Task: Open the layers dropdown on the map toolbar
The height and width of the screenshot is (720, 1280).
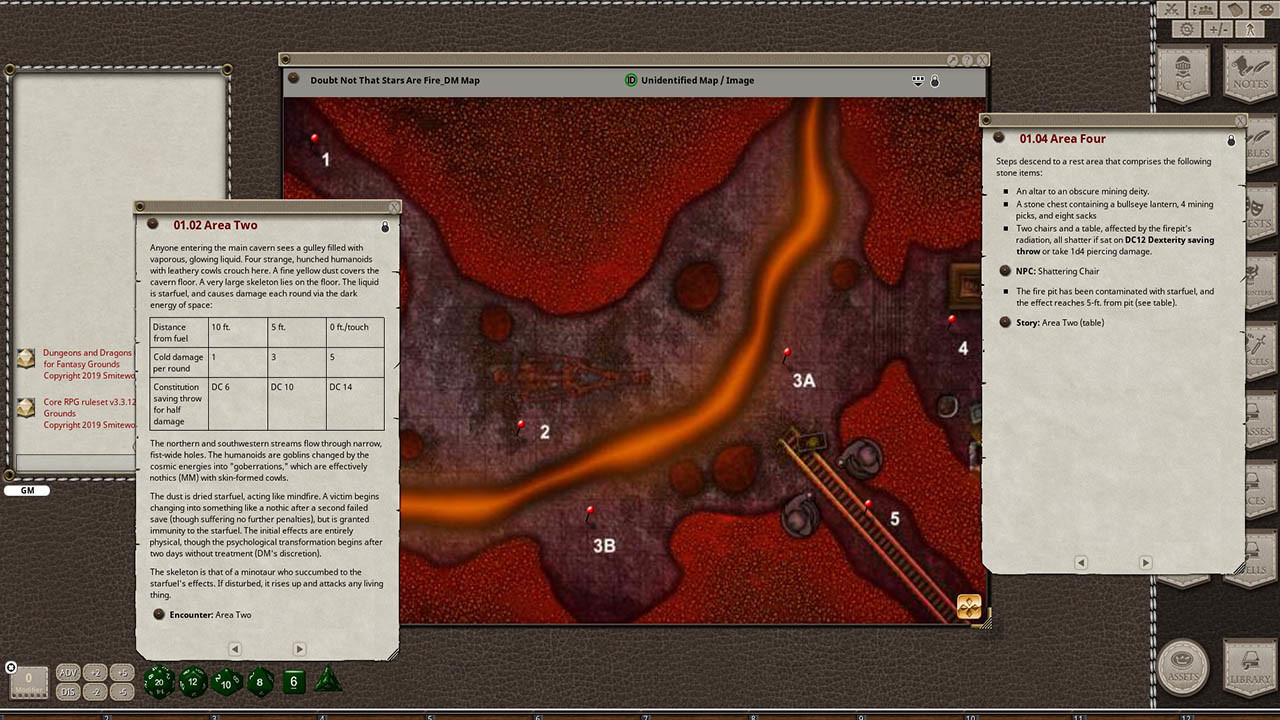Action: tap(917, 80)
